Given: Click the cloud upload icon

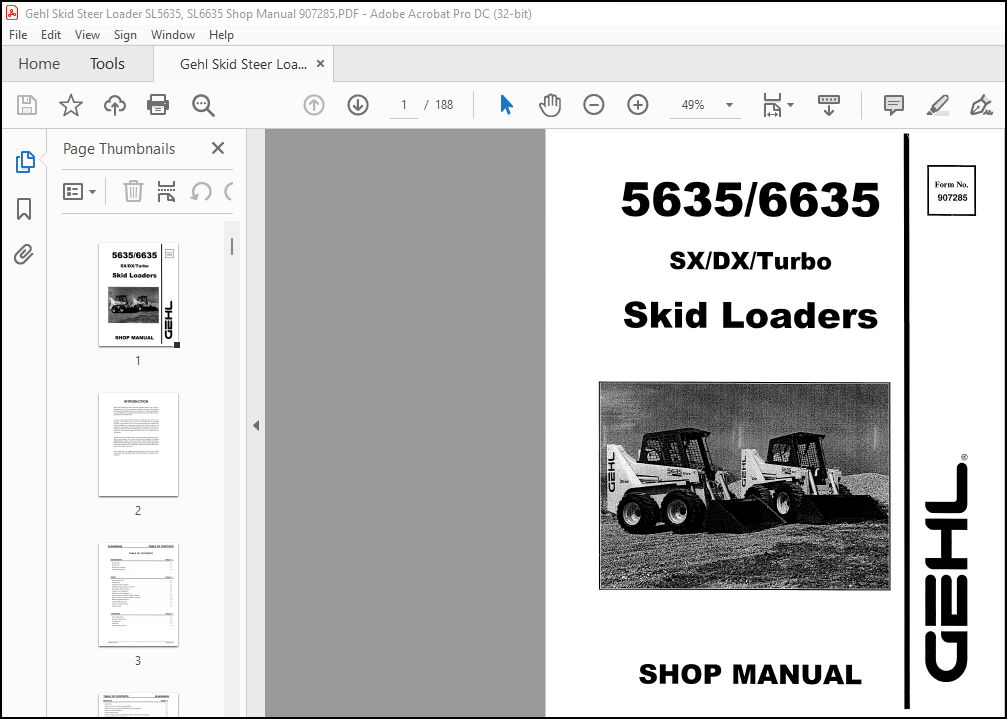Looking at the screenshot, I should (114, 105).
